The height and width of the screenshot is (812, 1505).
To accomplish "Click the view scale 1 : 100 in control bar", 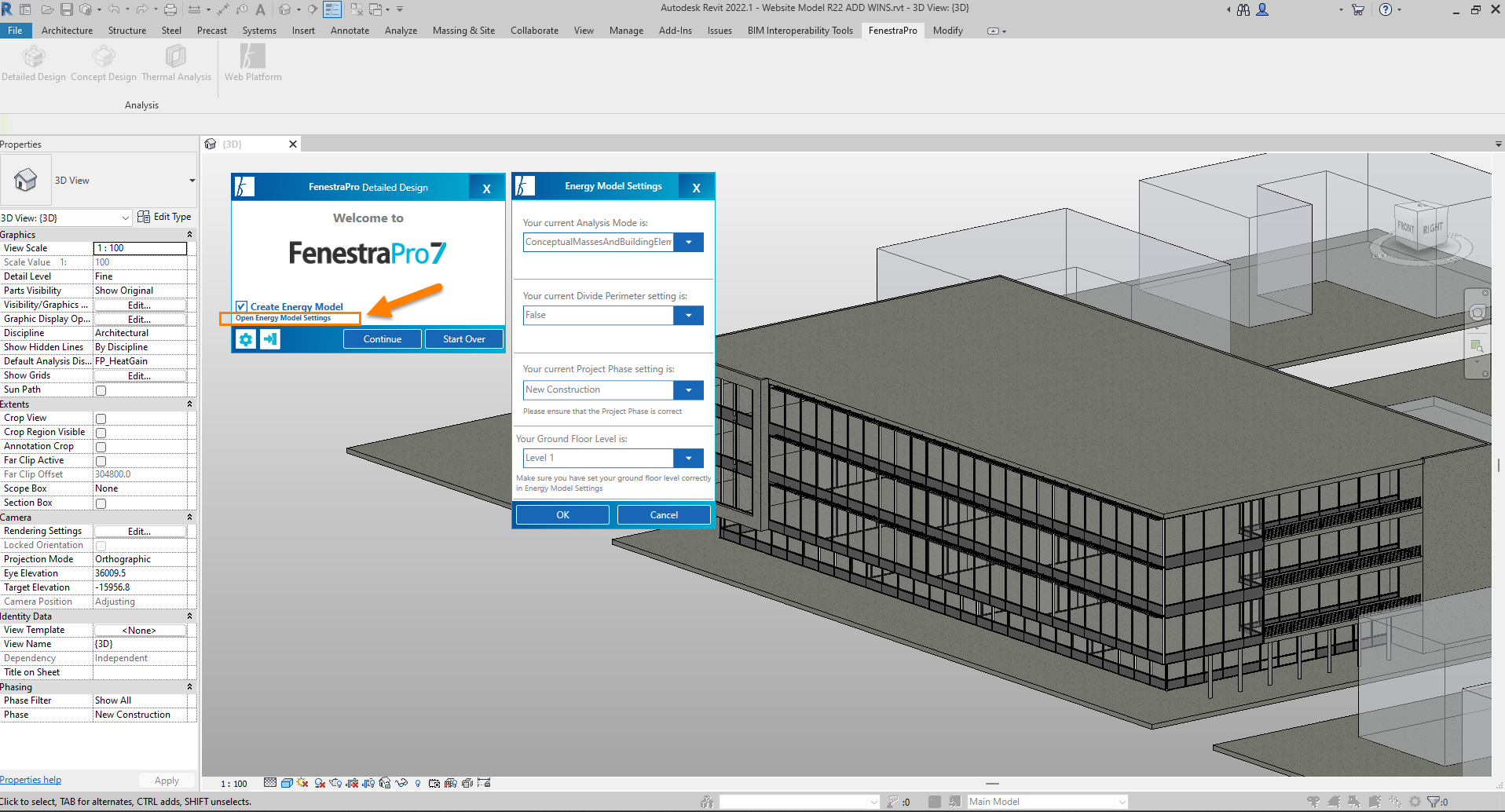I will point(234,784).
